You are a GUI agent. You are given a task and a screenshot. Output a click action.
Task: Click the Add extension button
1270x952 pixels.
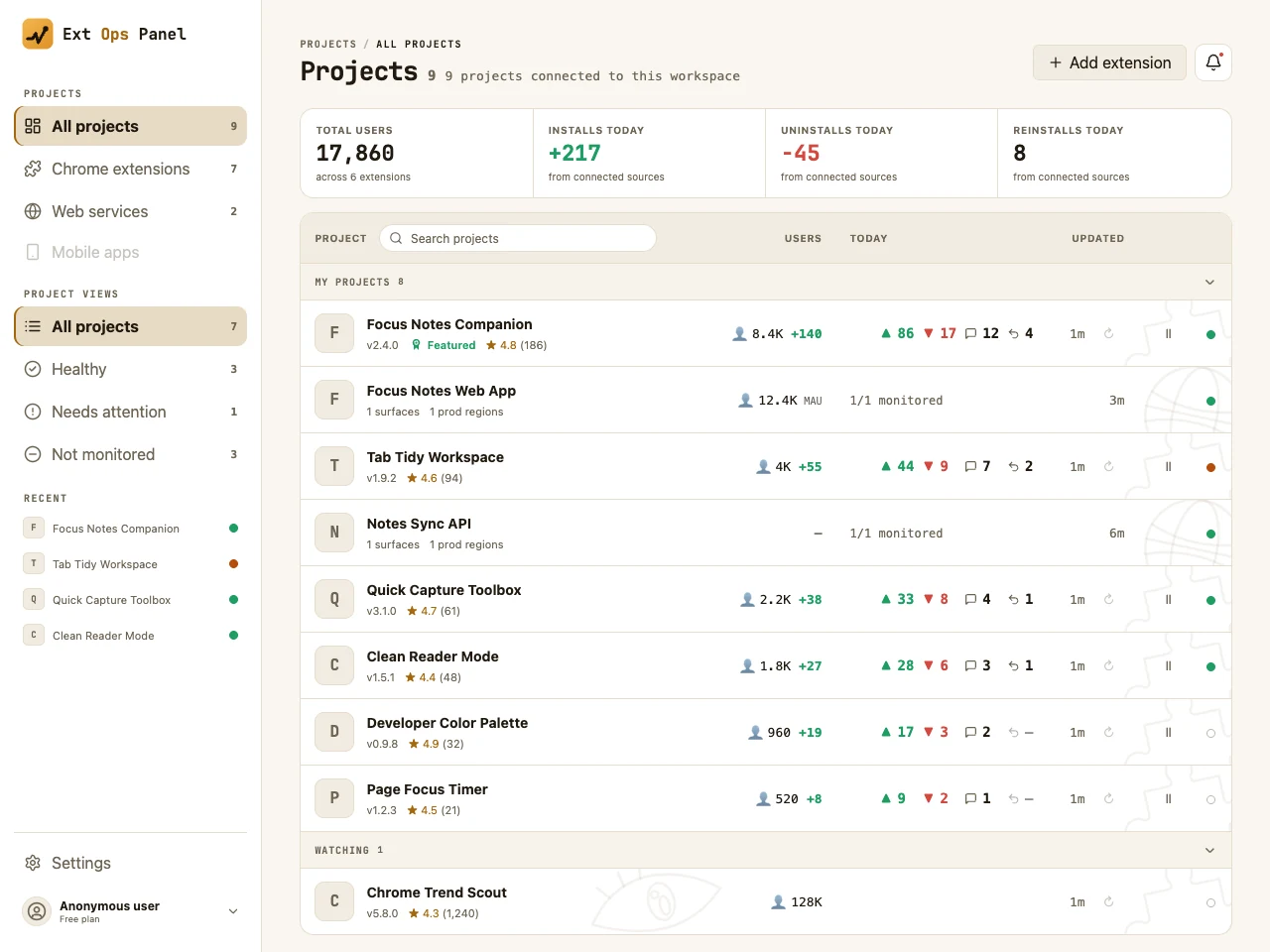click(x=1109, y=62)
